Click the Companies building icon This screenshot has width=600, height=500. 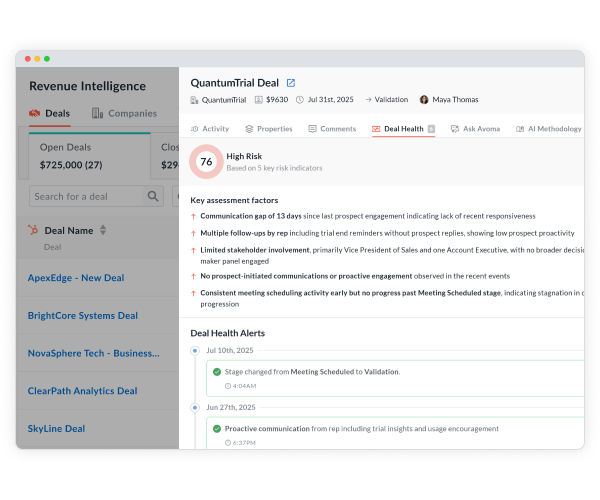(97, 113)
